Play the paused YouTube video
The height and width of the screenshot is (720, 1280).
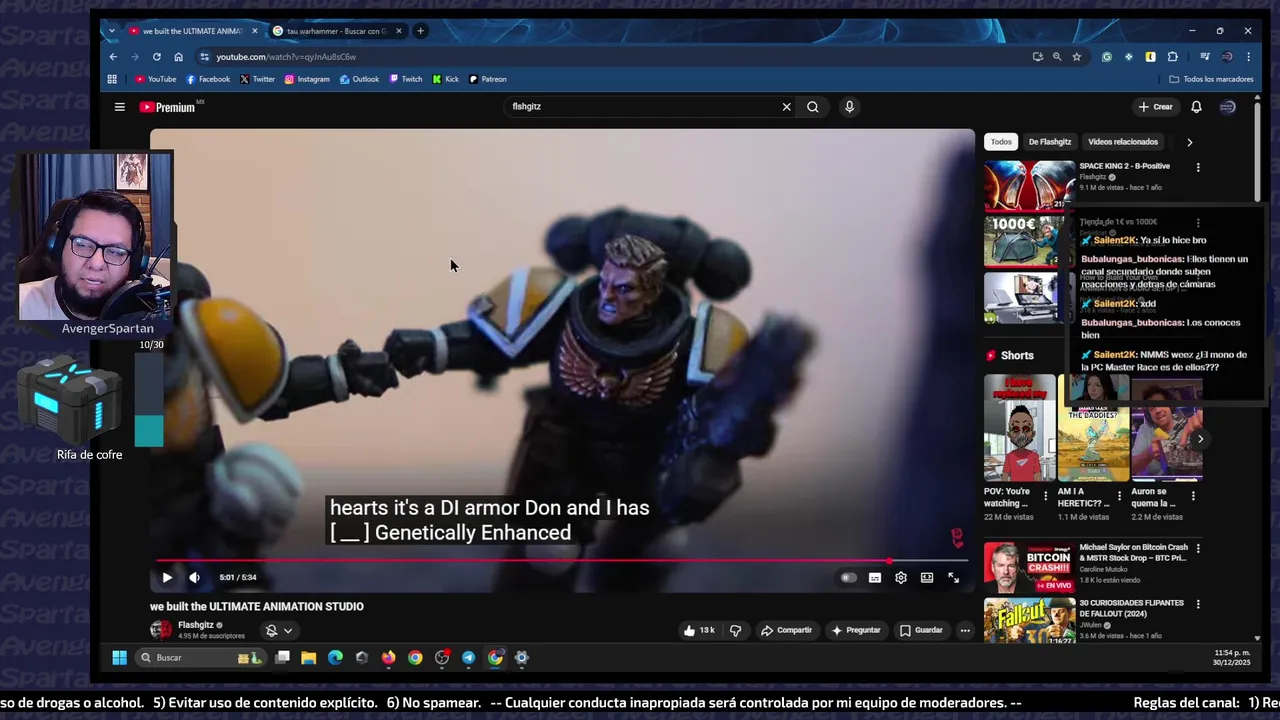click(x=167, y=577)
